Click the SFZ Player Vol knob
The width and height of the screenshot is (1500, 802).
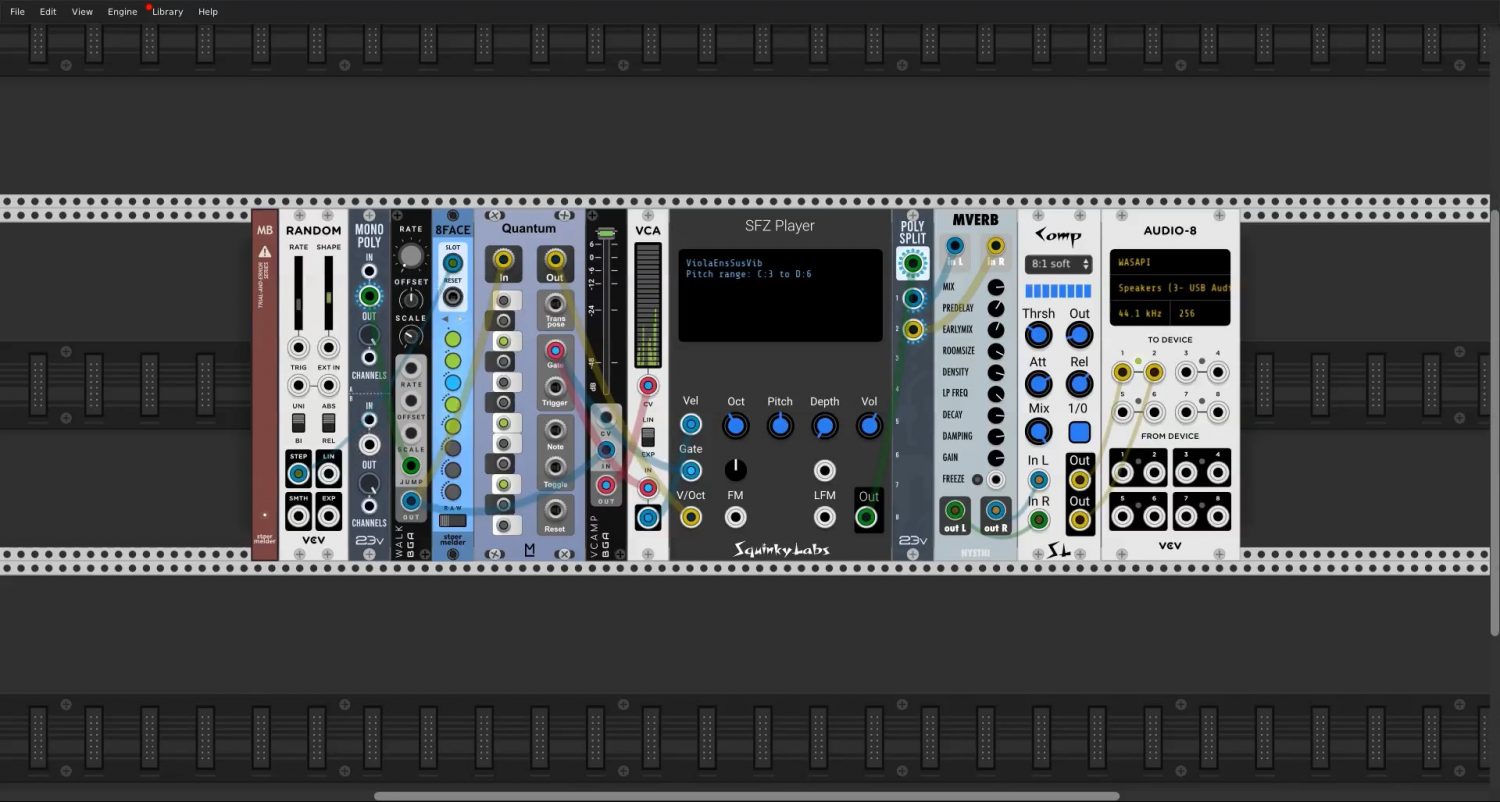tap(869, 426)
